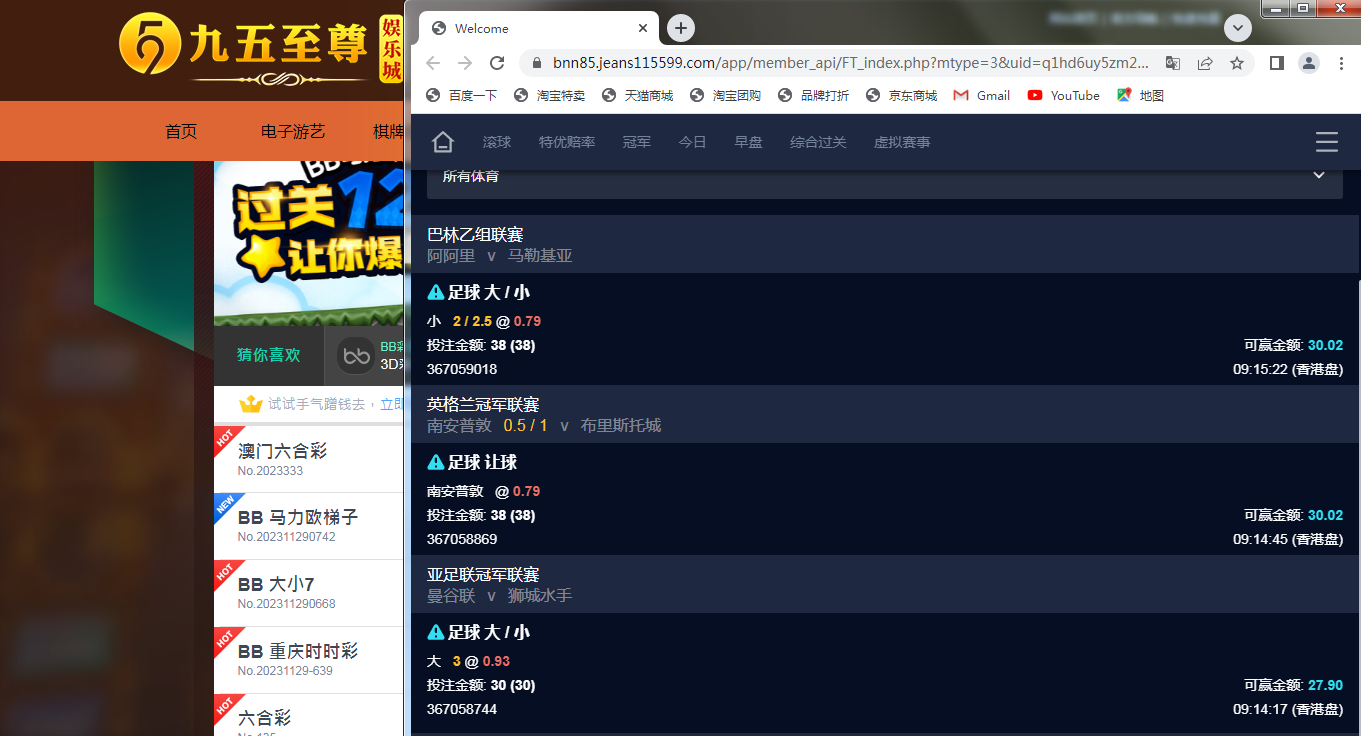Switch to 早盘 tab

click(x=749, y=142)
